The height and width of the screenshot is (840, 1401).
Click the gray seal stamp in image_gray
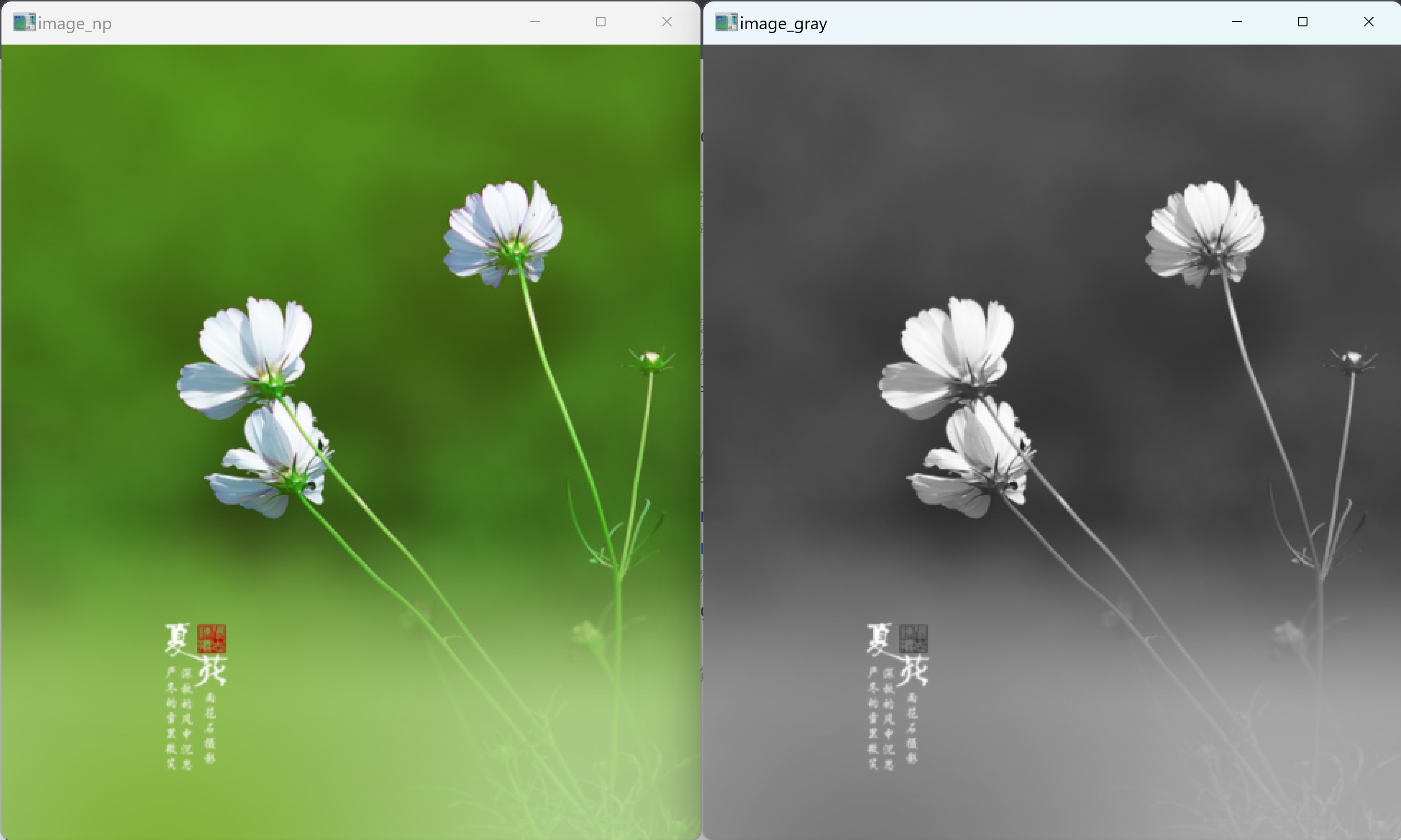tap(913, 639)
